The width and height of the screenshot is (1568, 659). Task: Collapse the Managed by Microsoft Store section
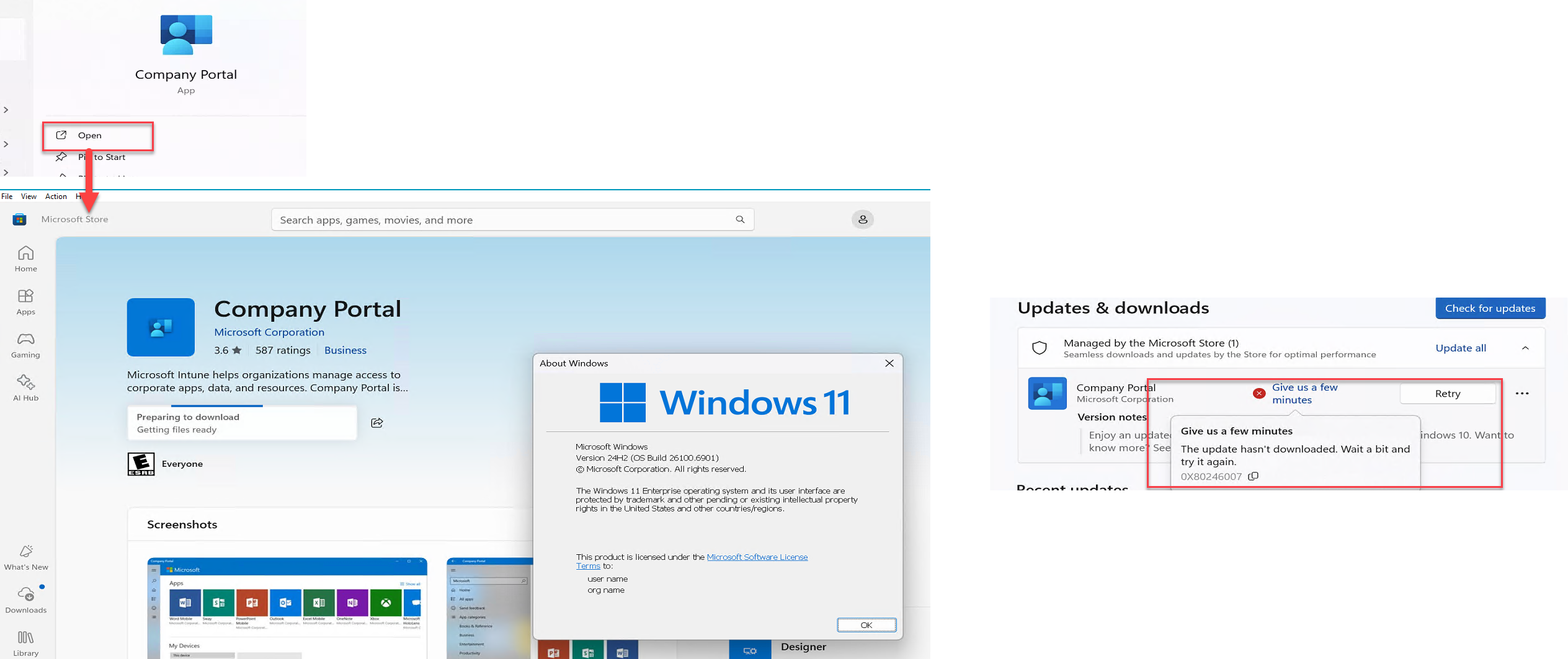pyautogui.click(x=1525, y=348)
